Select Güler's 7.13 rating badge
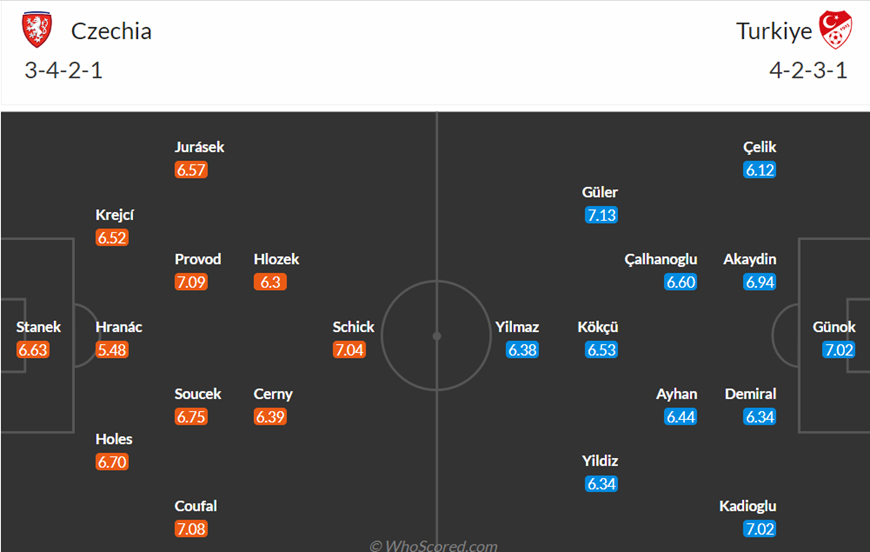This screenshot has height=552, width=870. click(601, 215)
